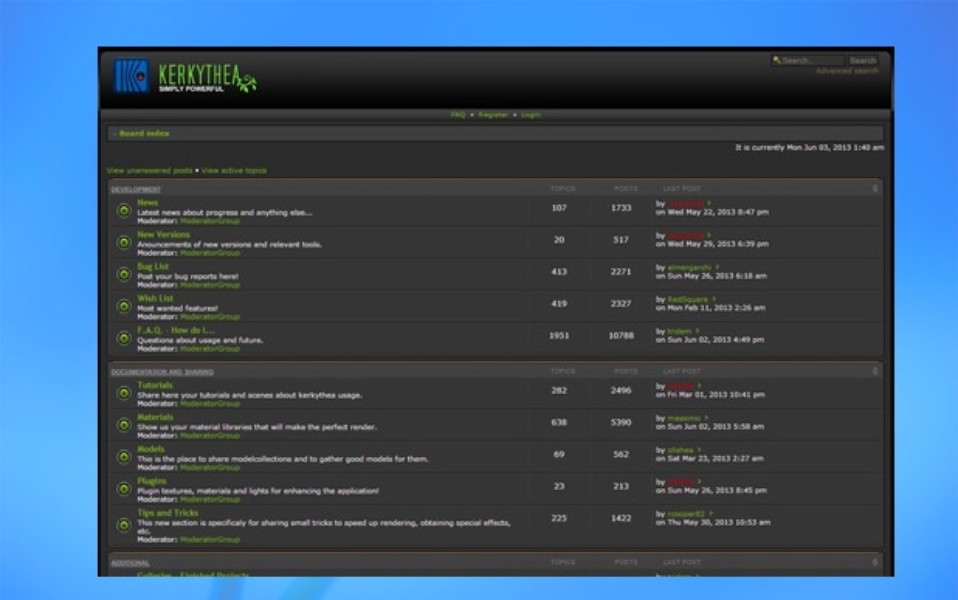This screenshot has width=958, height=600.
Task: Click the Models forum icon
Action: [x=123, y=456]
